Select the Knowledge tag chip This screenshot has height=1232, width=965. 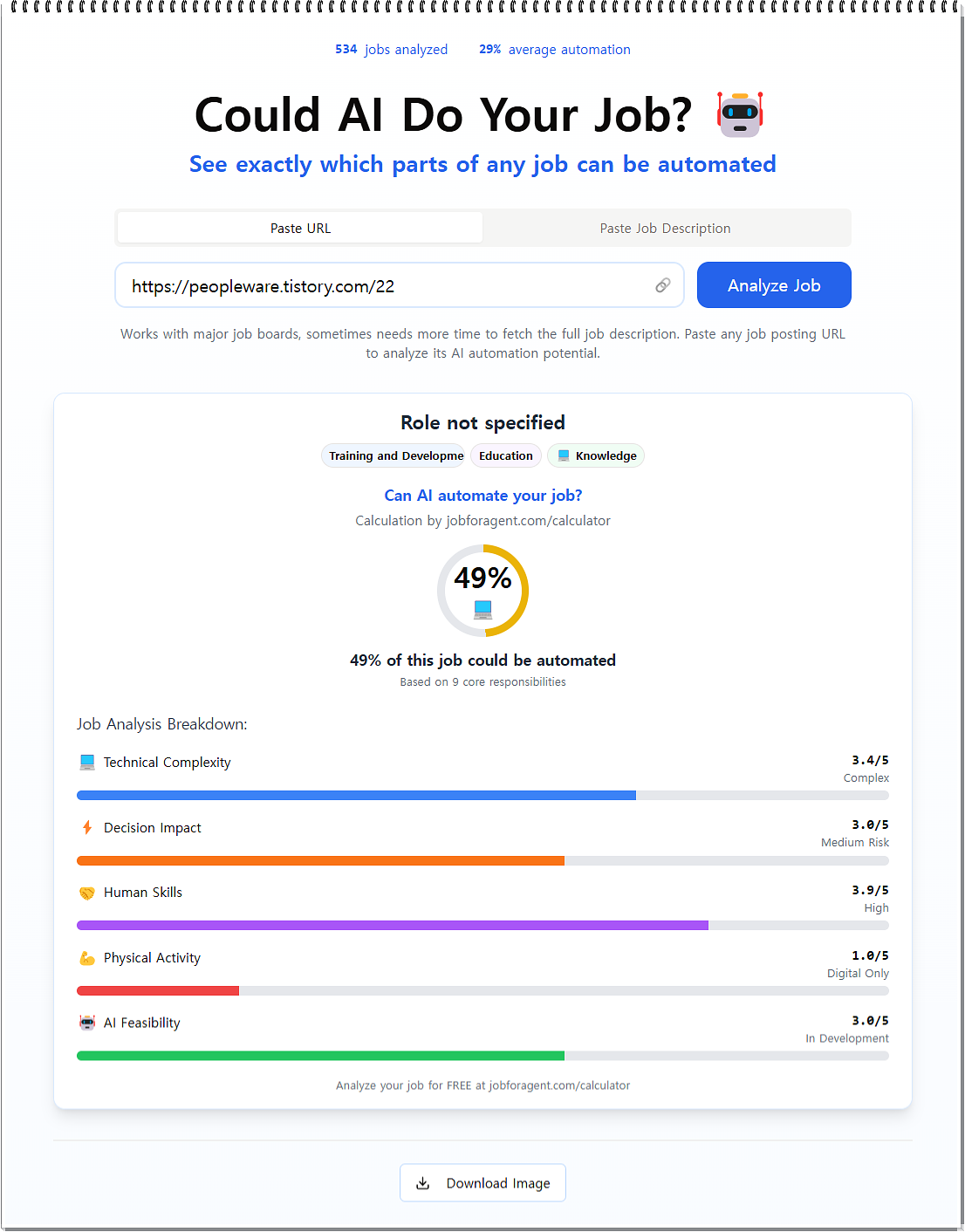(x=597, y=455)
